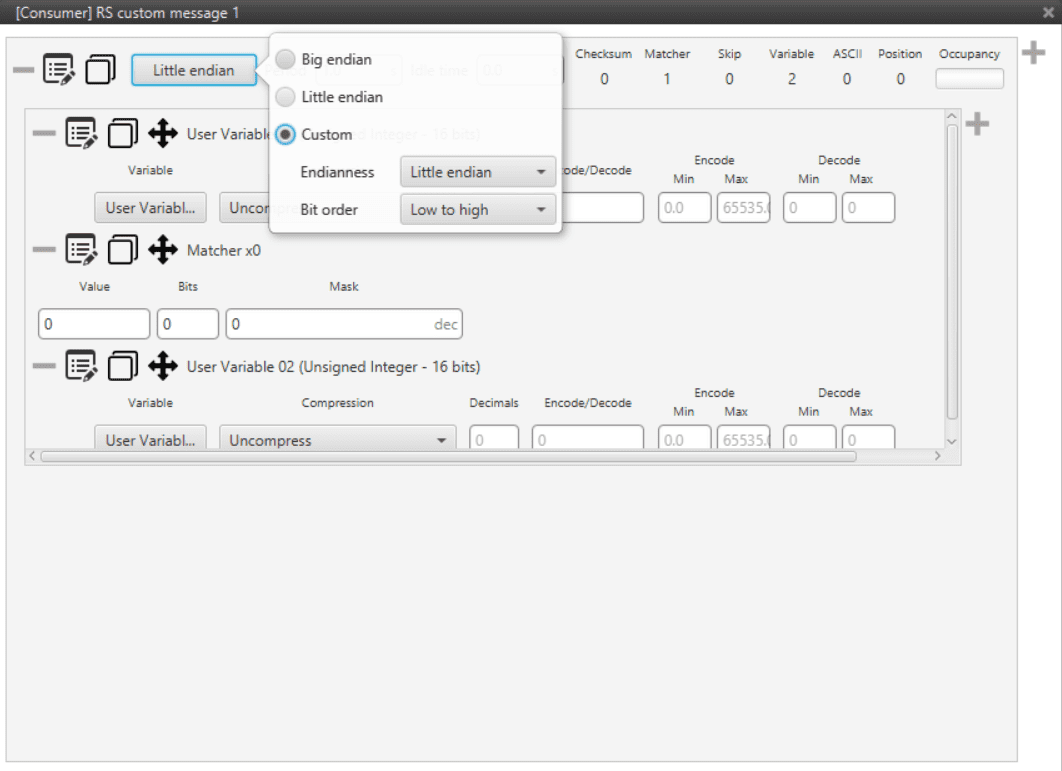Image resolution: width=1062 pixels, height=771 pixels.
Task: Open the Bit order dropdown
Action: (x=477, y=210)
